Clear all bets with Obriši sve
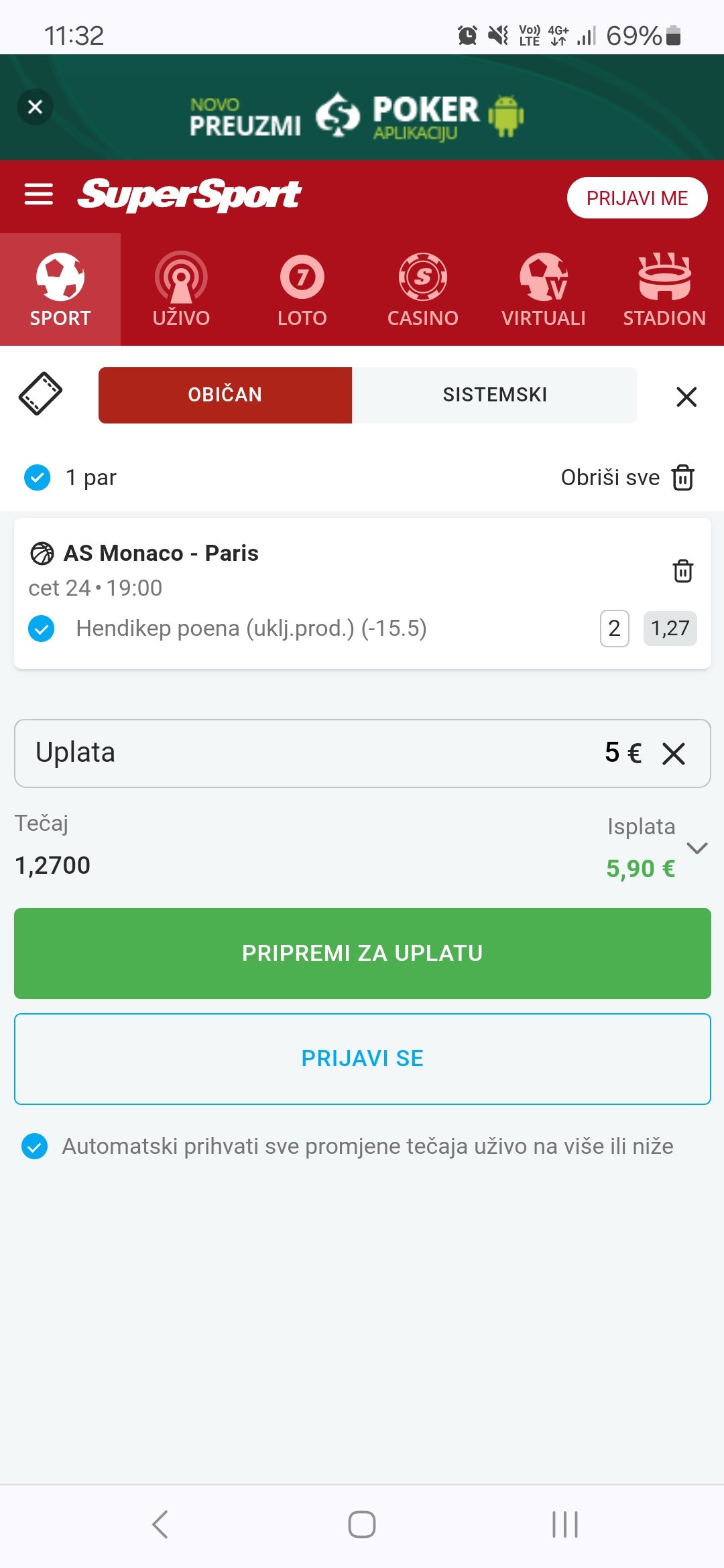The image size is (724, 1568). coord(627,478)
